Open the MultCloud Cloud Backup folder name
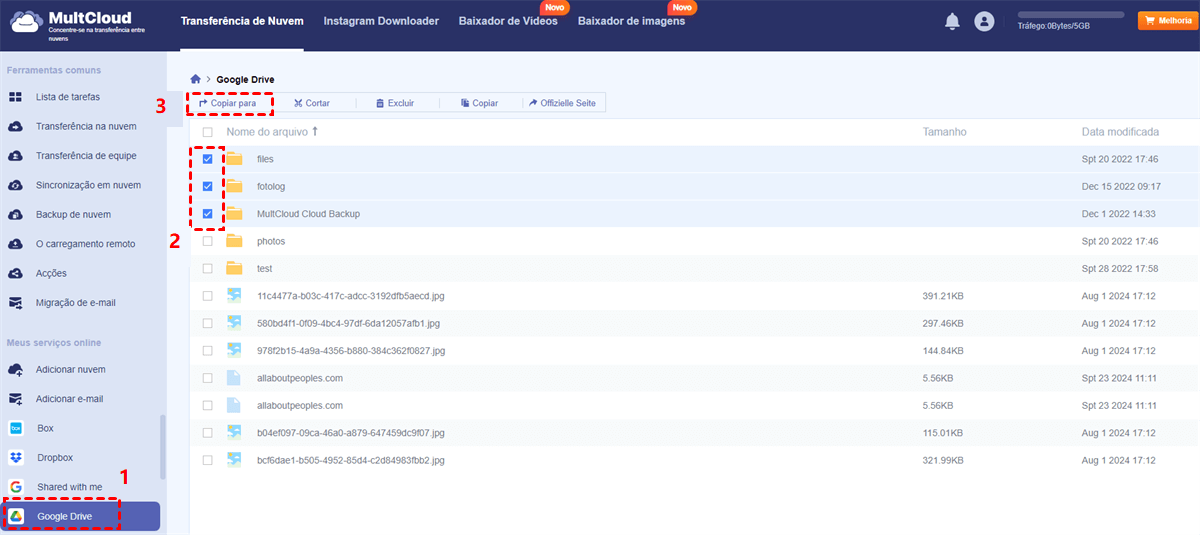The height and width of the screenshot is (535, 1200). click(x=308, y=214)
